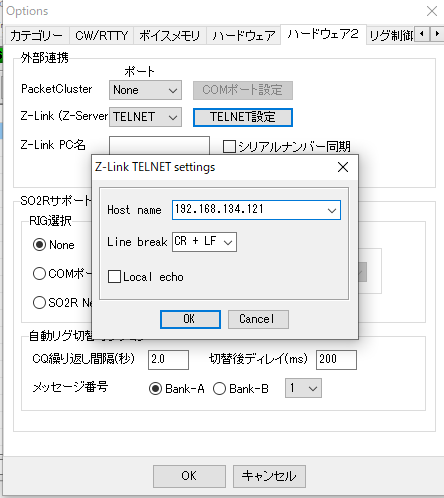The image size is (444, 498).
Task: Click the キャンセル button
Action: click(x=269, y=476)
